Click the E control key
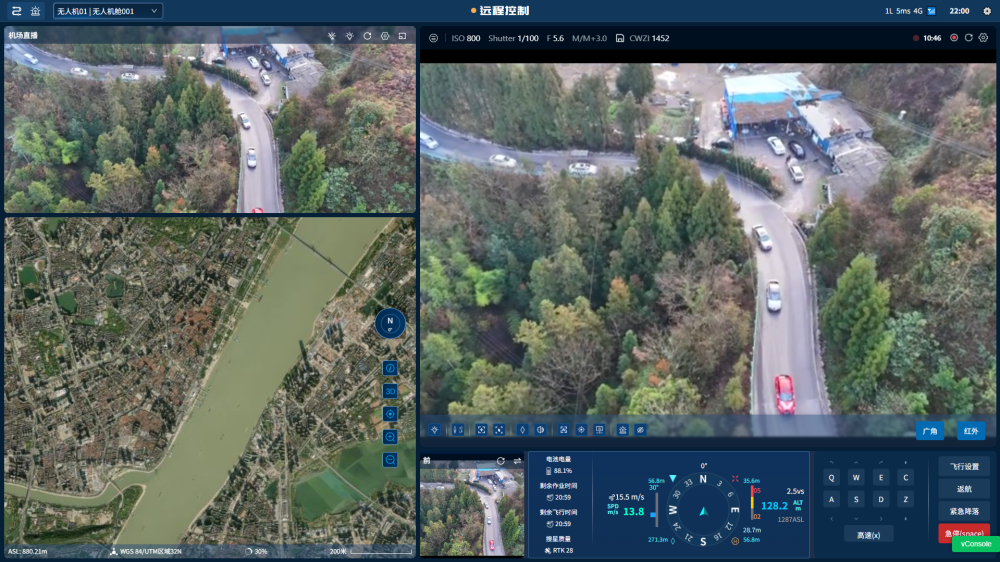Screen dimensions: 1000x562 click(881, 478)
